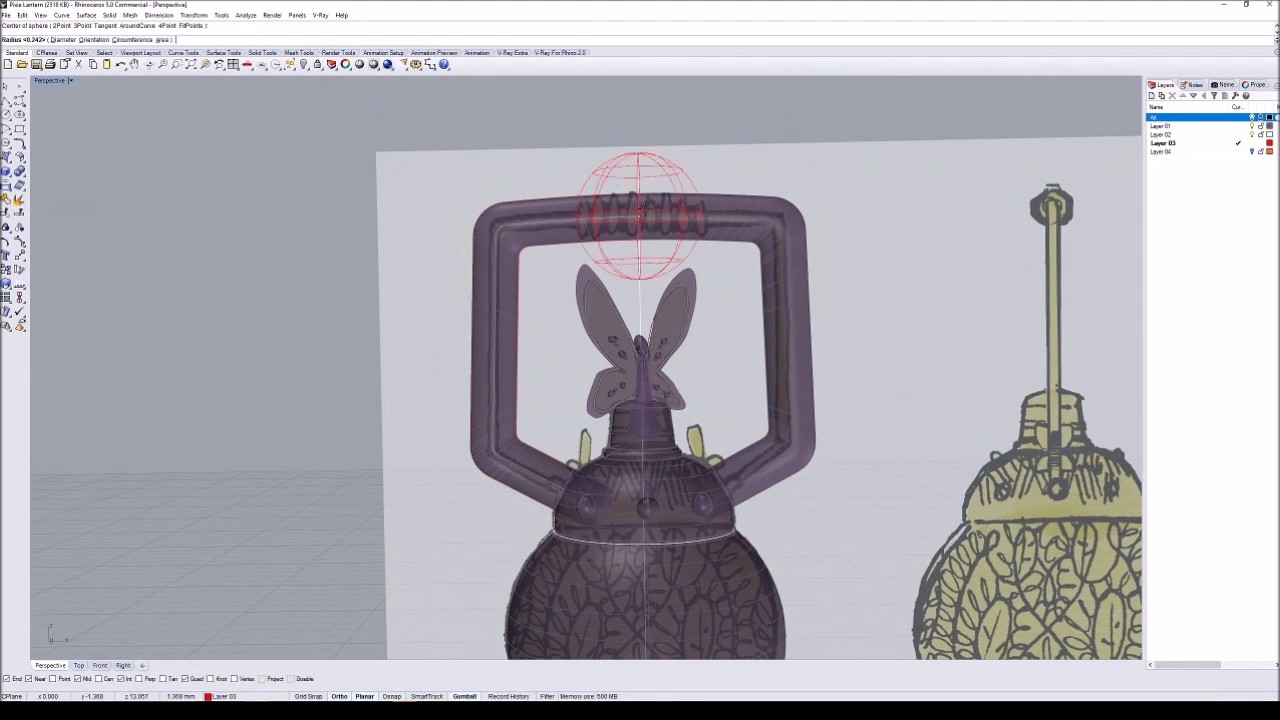The height and width of the screenshot is (720, 1280).
Task: Click the Move Layer Up triangle
Action: point(1183,96)
